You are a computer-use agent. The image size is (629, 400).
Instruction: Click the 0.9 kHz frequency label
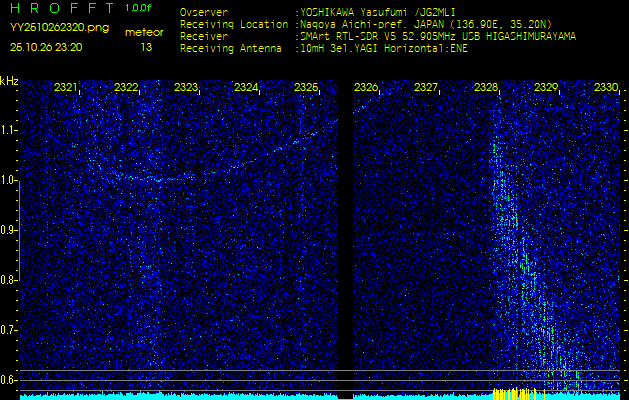7,230
